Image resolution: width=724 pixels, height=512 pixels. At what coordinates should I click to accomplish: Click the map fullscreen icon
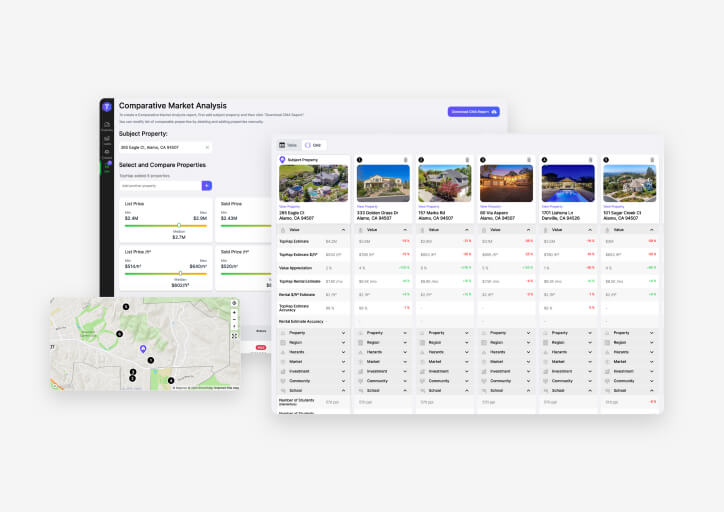tap(234, 336)
